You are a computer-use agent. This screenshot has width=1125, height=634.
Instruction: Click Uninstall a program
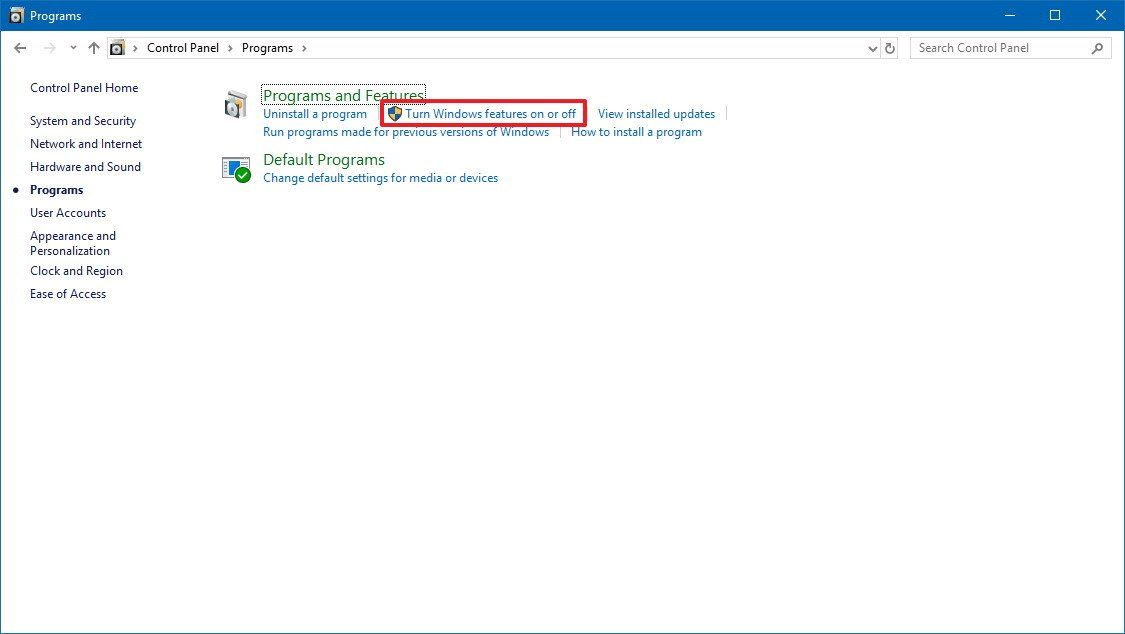tap(315, 113)
